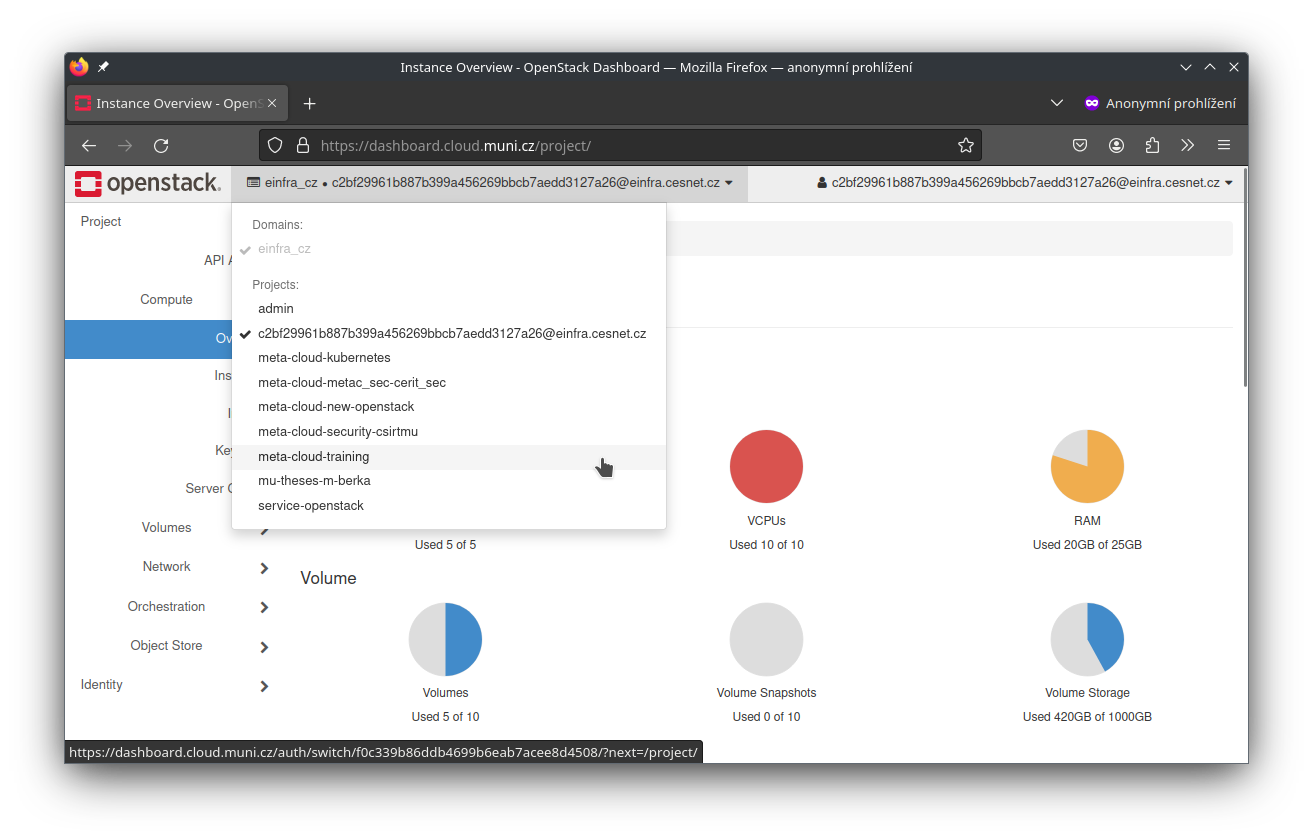Open the user account dropdown at top right

(1025, 183)
